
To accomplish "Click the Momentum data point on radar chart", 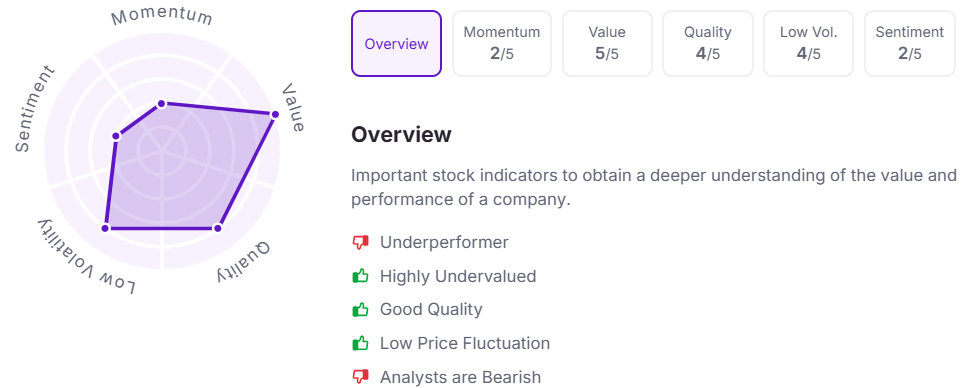I will coord(161,104).
